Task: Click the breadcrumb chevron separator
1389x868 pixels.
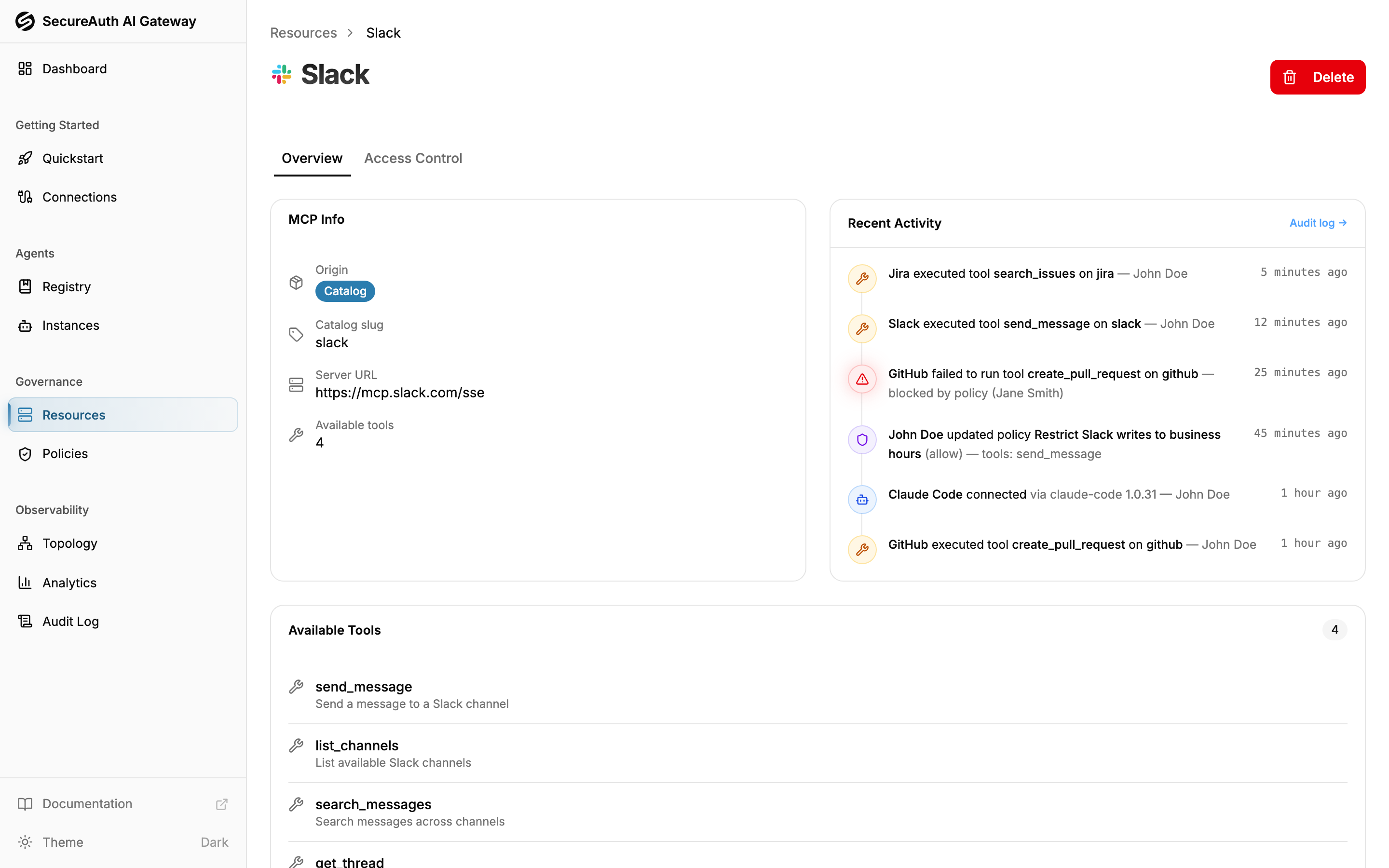Action: point(350,33)
